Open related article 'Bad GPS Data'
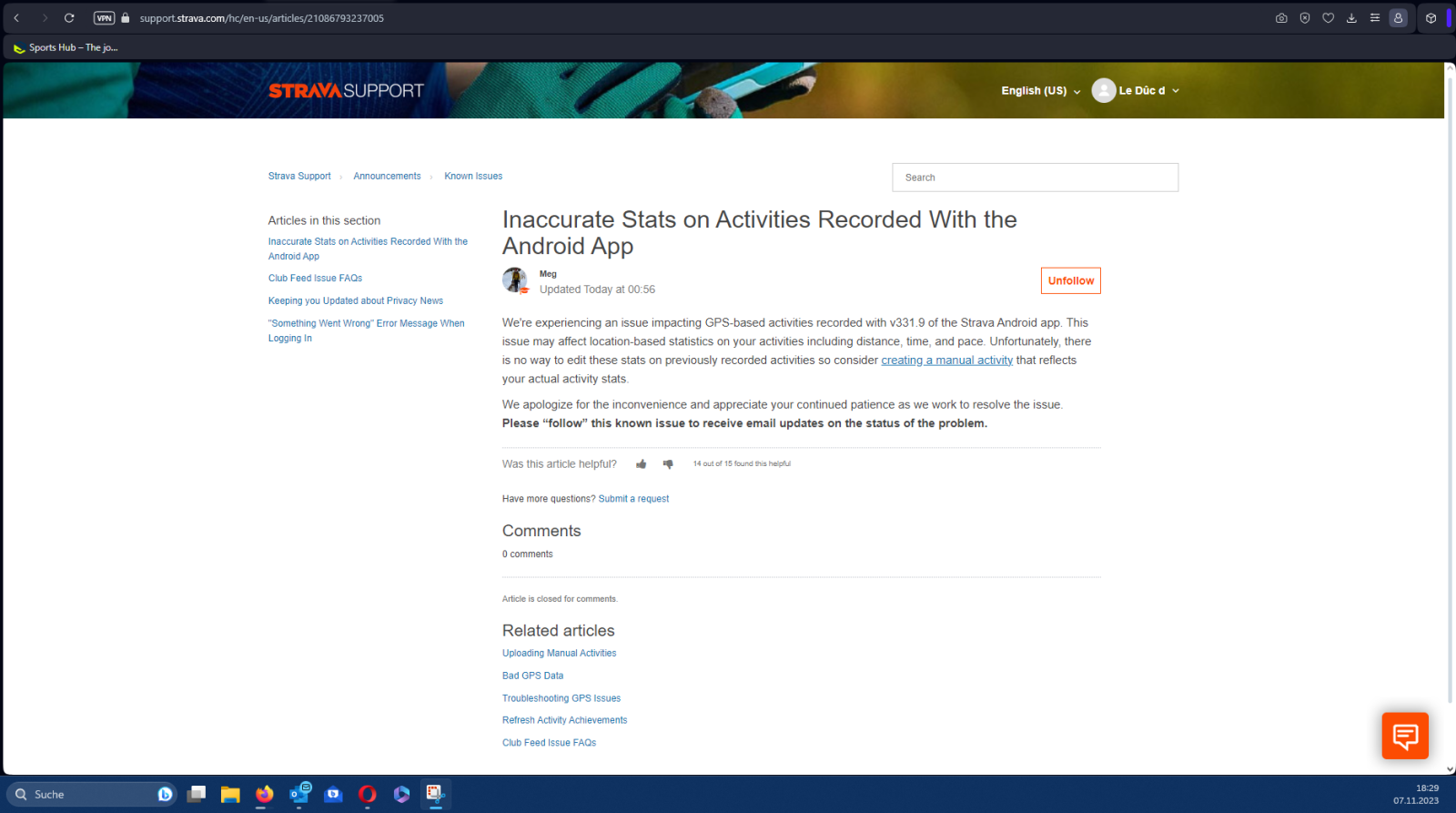The width and height of the screenshot is (1456, 813). [x=532, y=676]
